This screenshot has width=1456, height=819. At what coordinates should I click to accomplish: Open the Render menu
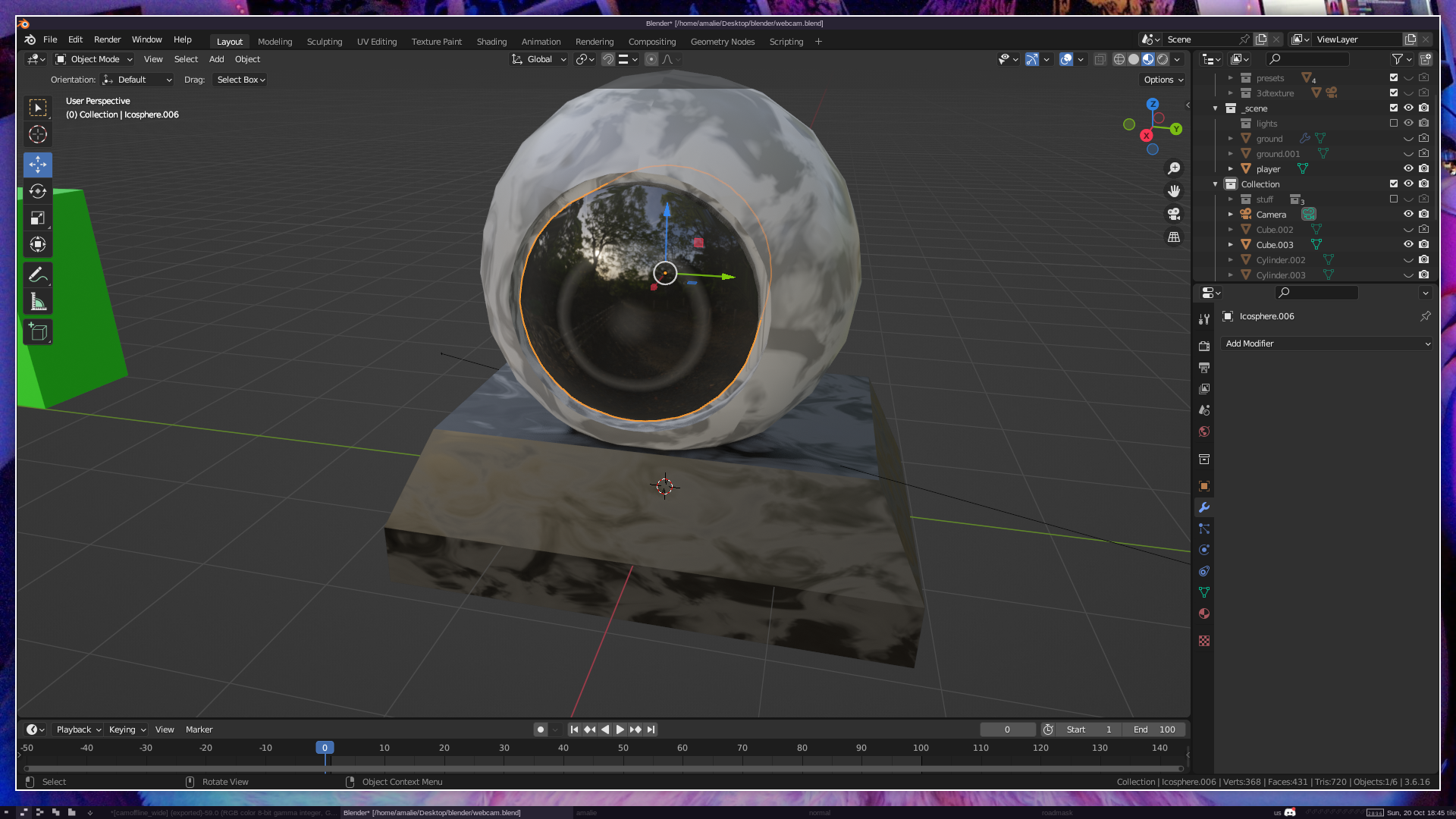(x=107, y=39)
